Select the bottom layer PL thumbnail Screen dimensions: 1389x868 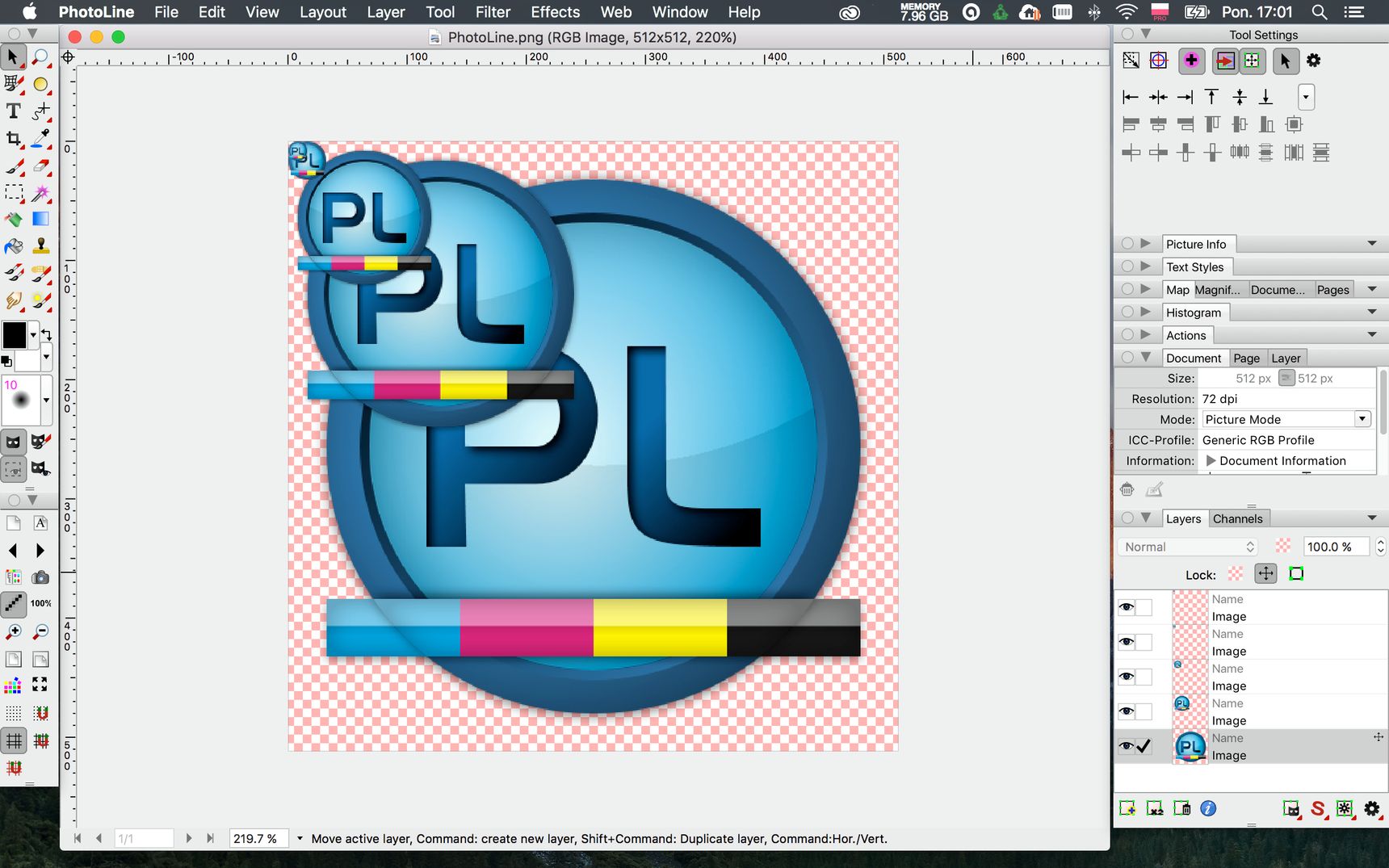coord(1190,747)
